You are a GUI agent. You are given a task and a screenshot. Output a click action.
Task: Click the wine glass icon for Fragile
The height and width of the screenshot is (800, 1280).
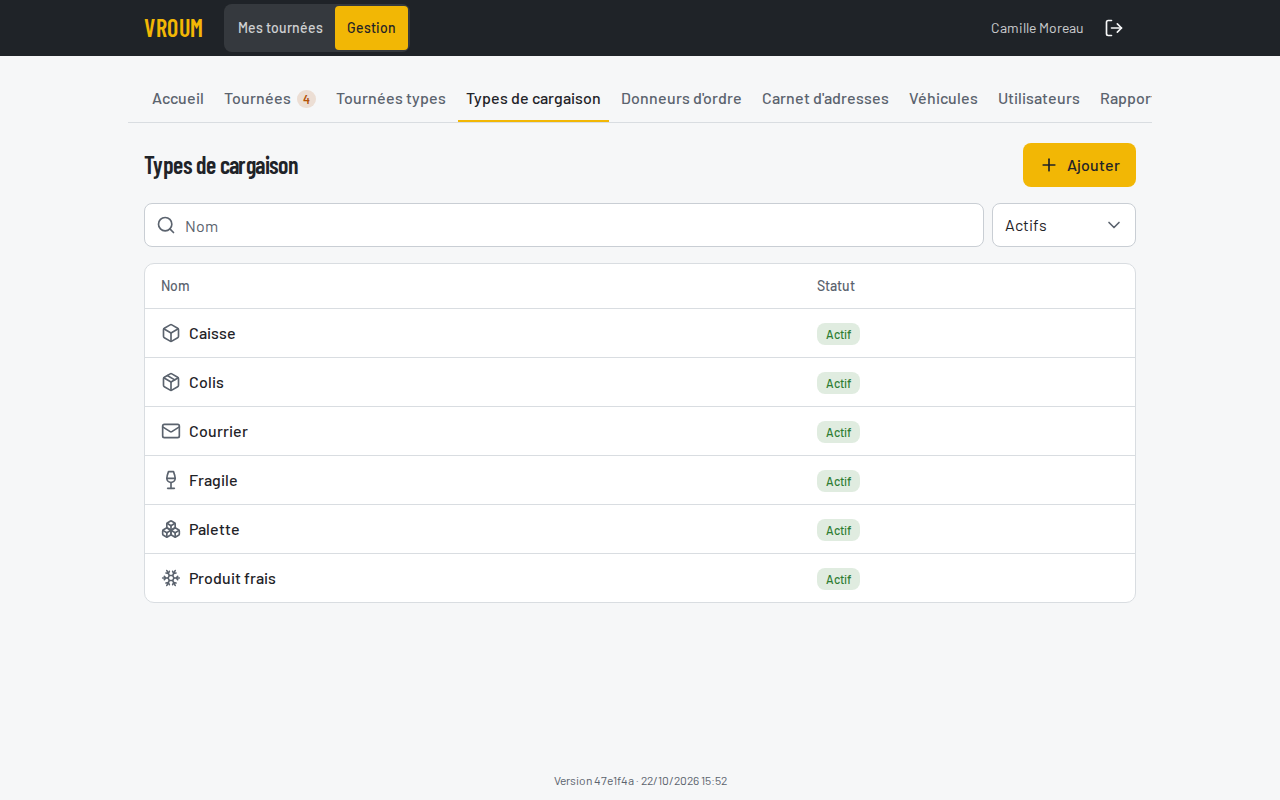171,480
